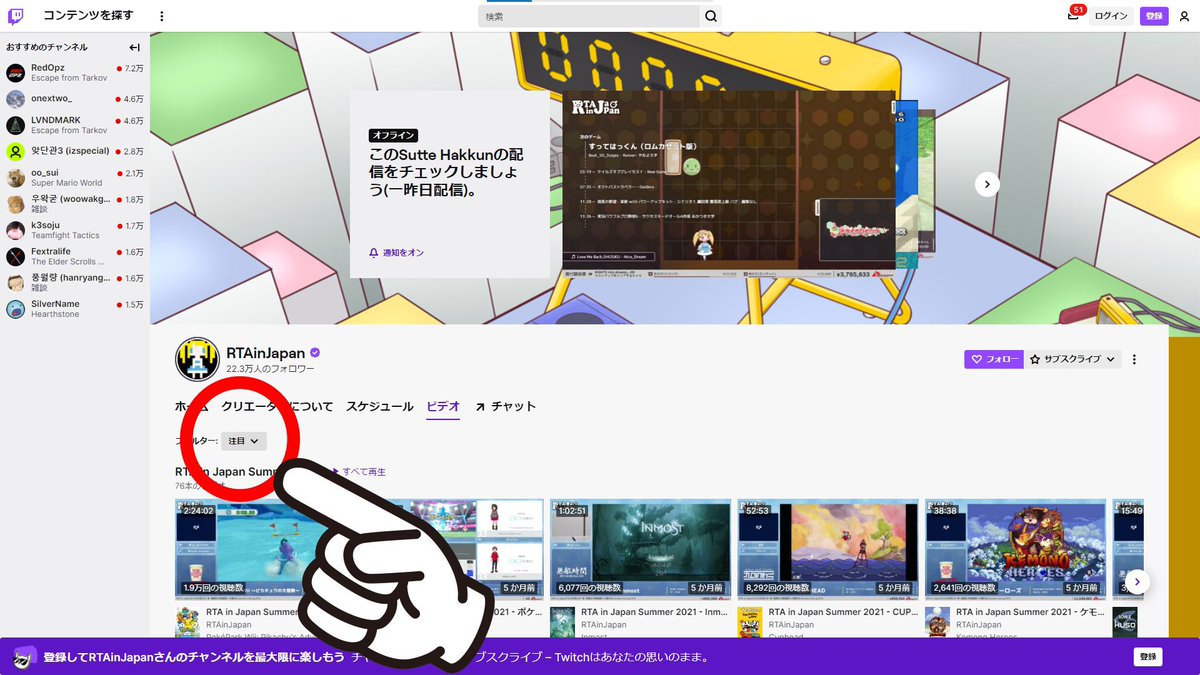Click Super Mario World under oo_sui
1200x675 pixels.
coord(66,183)
